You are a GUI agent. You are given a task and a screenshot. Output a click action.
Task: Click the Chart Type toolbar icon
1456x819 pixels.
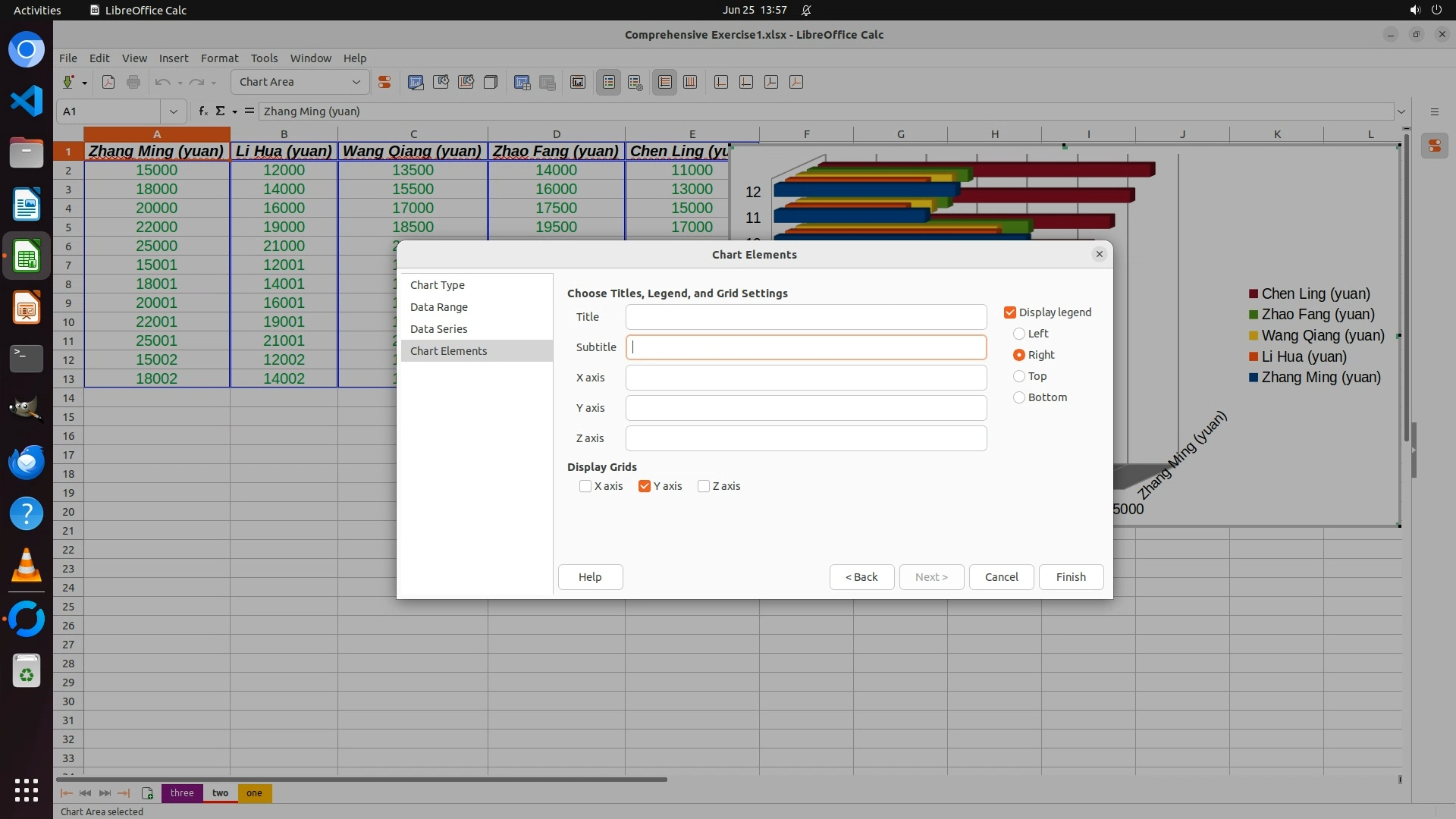coord(416,82)
